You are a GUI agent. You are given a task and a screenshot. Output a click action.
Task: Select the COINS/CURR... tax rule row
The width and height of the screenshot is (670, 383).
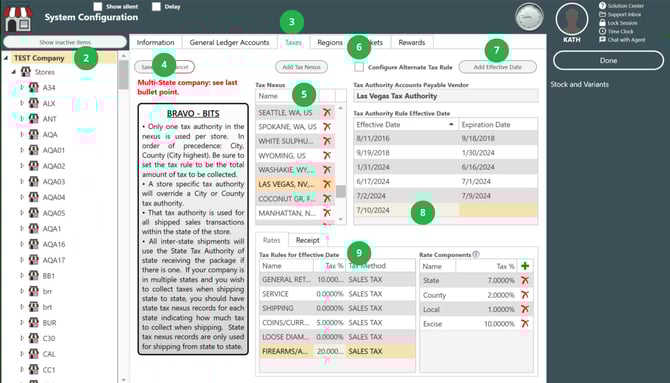[x=337, y=322]
